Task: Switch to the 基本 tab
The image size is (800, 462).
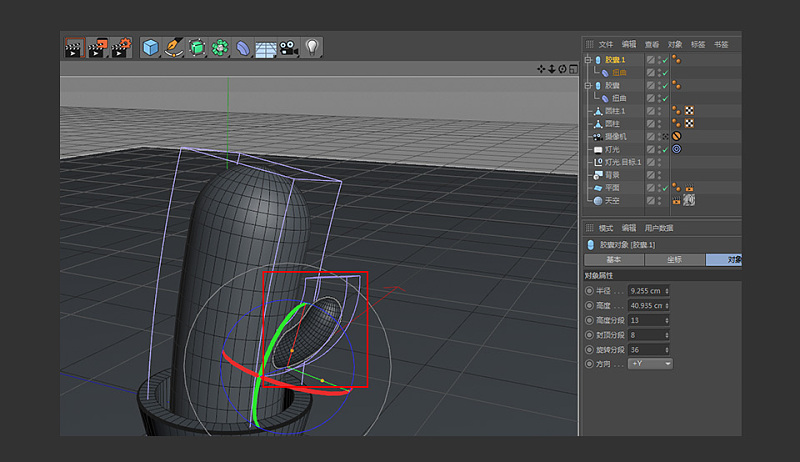Action: (613, 260)
